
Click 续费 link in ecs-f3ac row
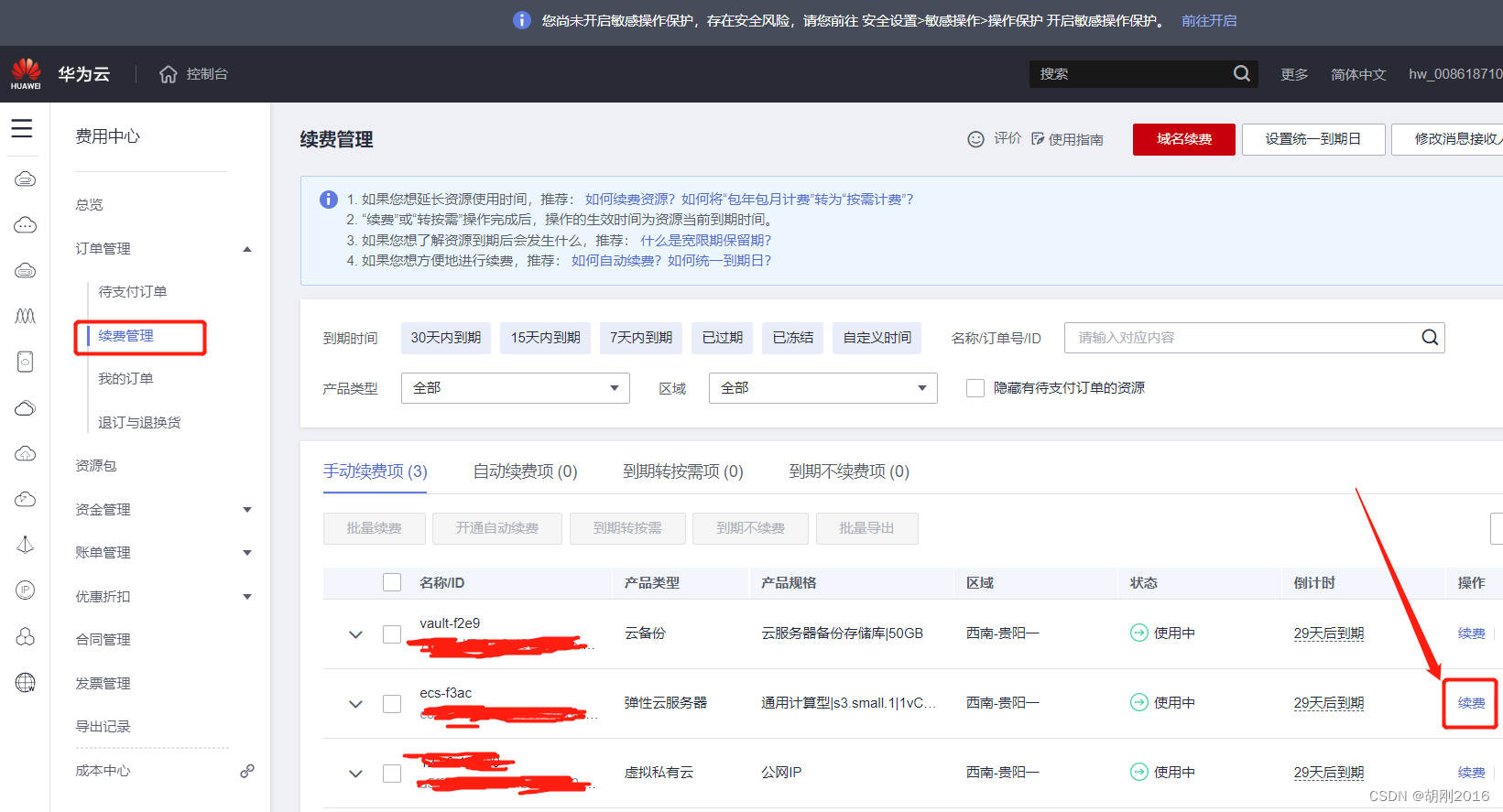coord(1472,703)
